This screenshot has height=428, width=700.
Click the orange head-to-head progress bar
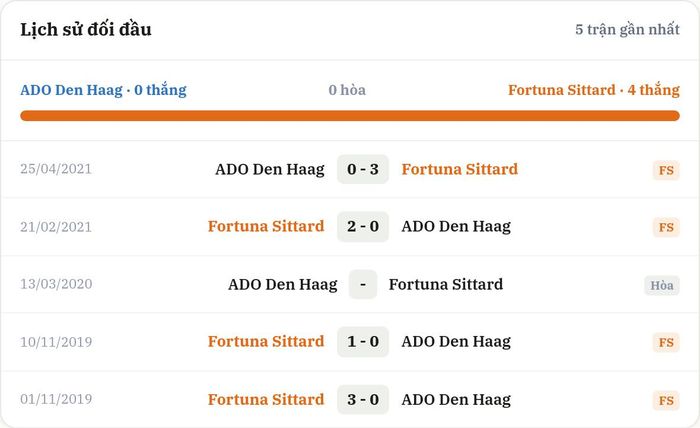click(350, 116)
